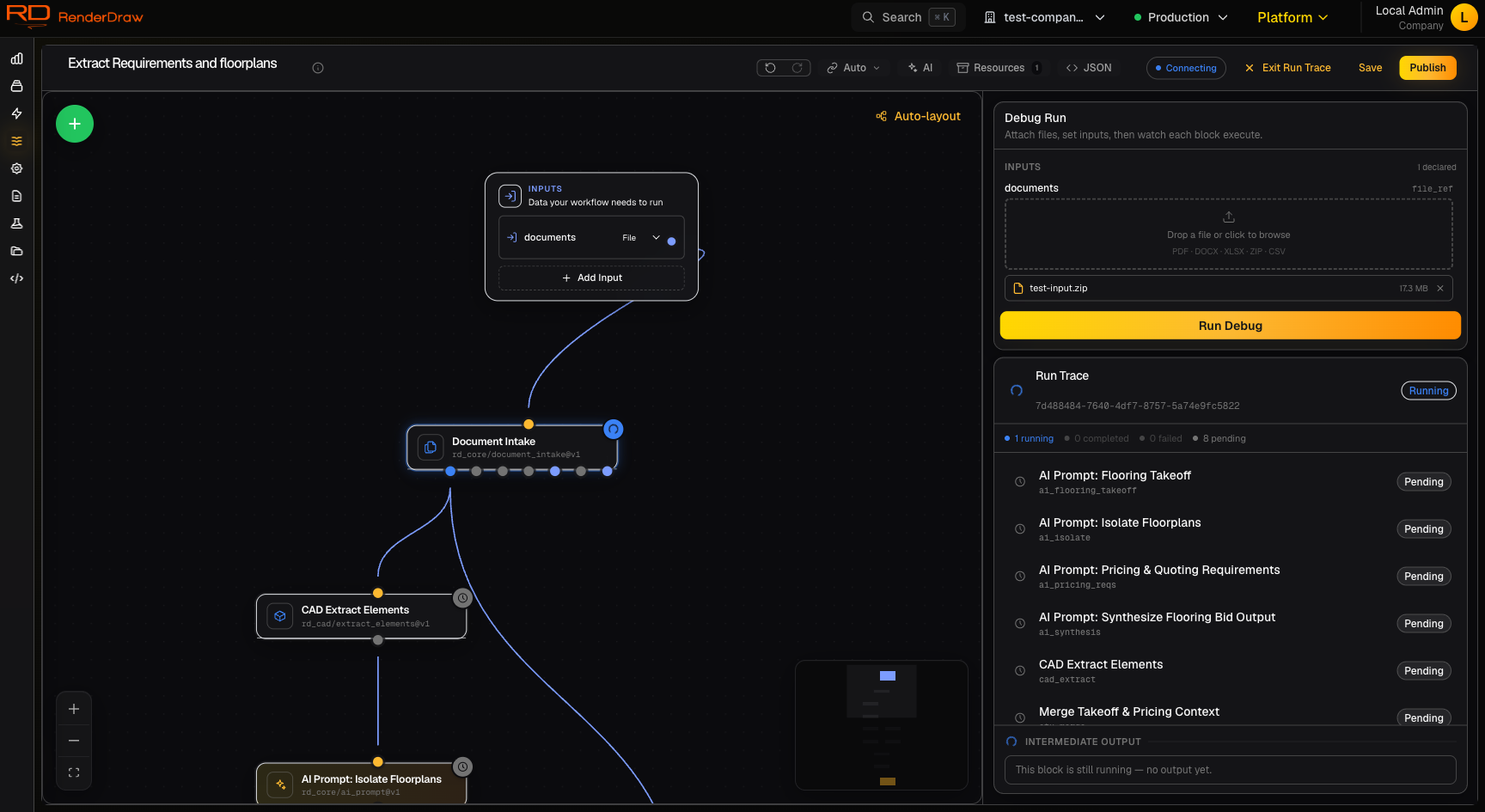Open the code brackets sidebar icon

16,278
